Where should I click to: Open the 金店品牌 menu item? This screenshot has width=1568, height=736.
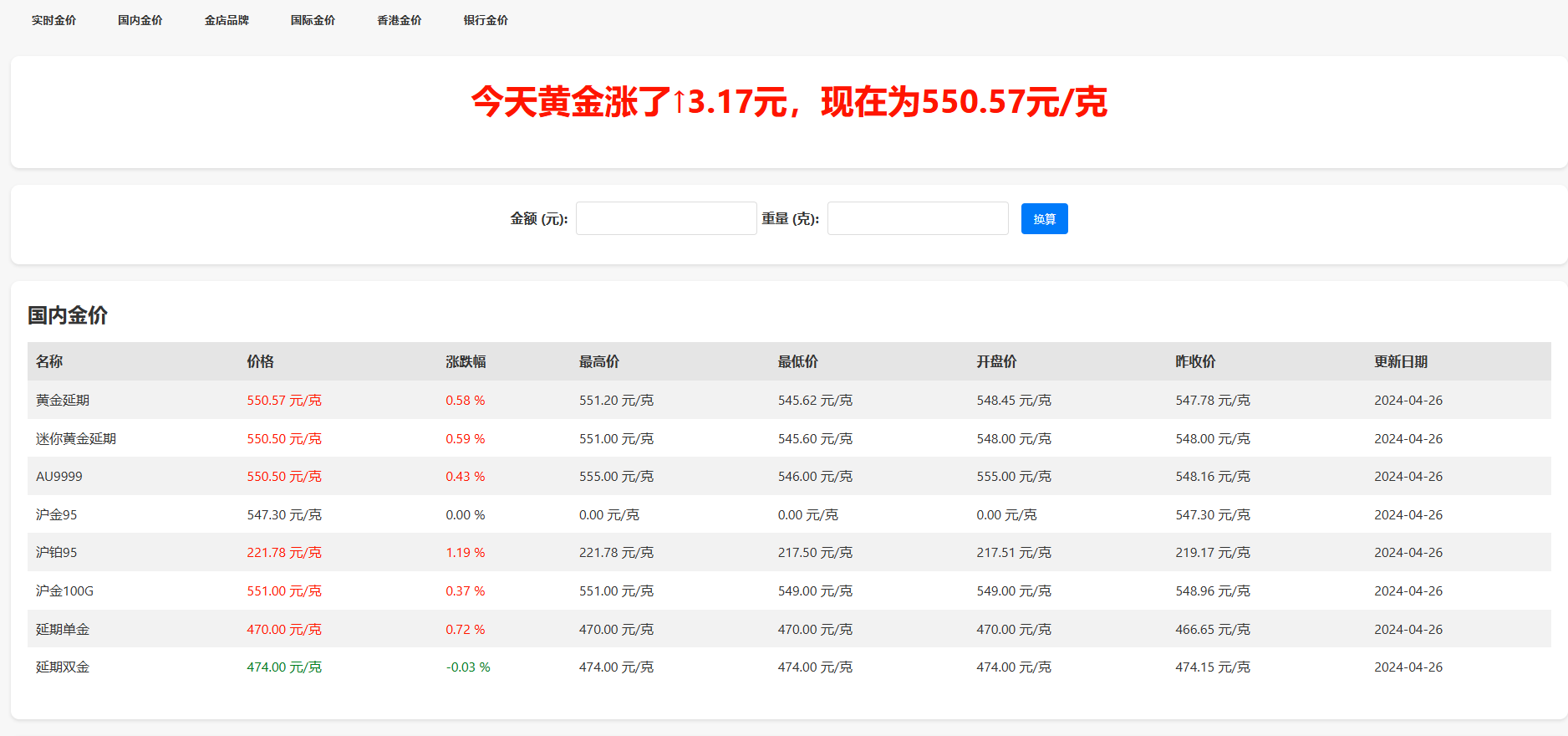tap(227, 20)
